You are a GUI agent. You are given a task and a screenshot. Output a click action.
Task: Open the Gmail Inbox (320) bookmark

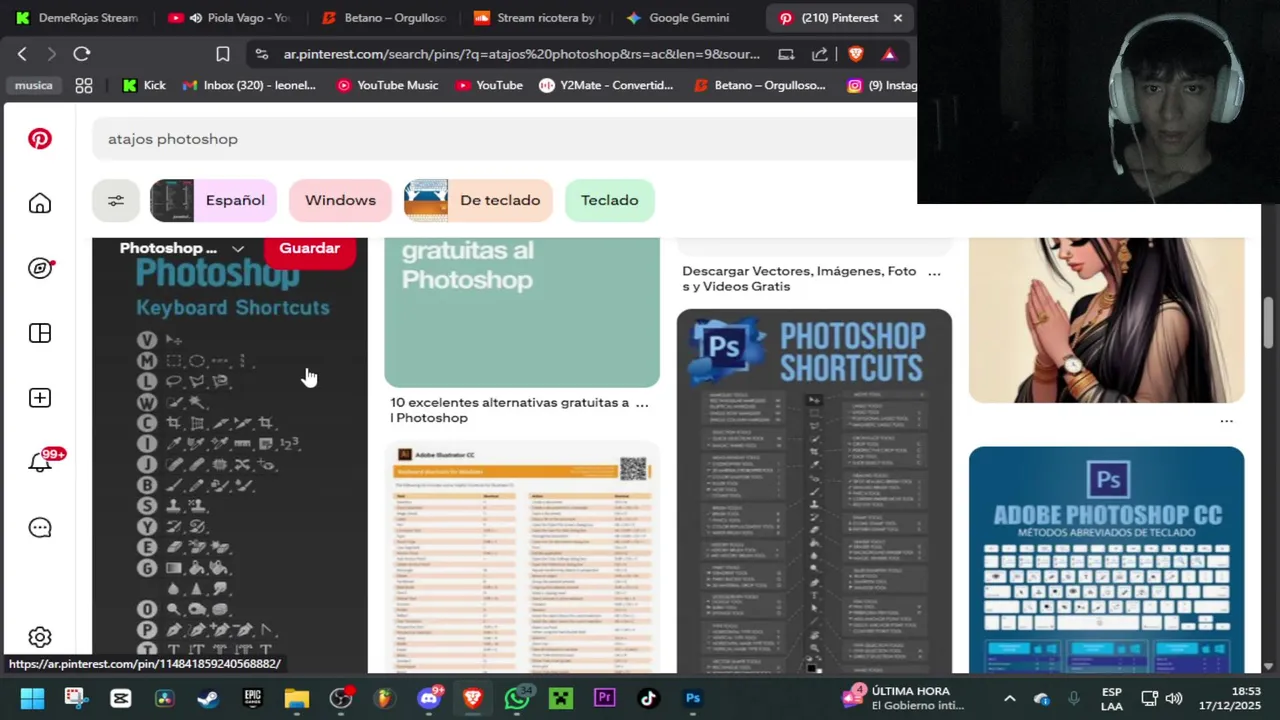(249, 85)
